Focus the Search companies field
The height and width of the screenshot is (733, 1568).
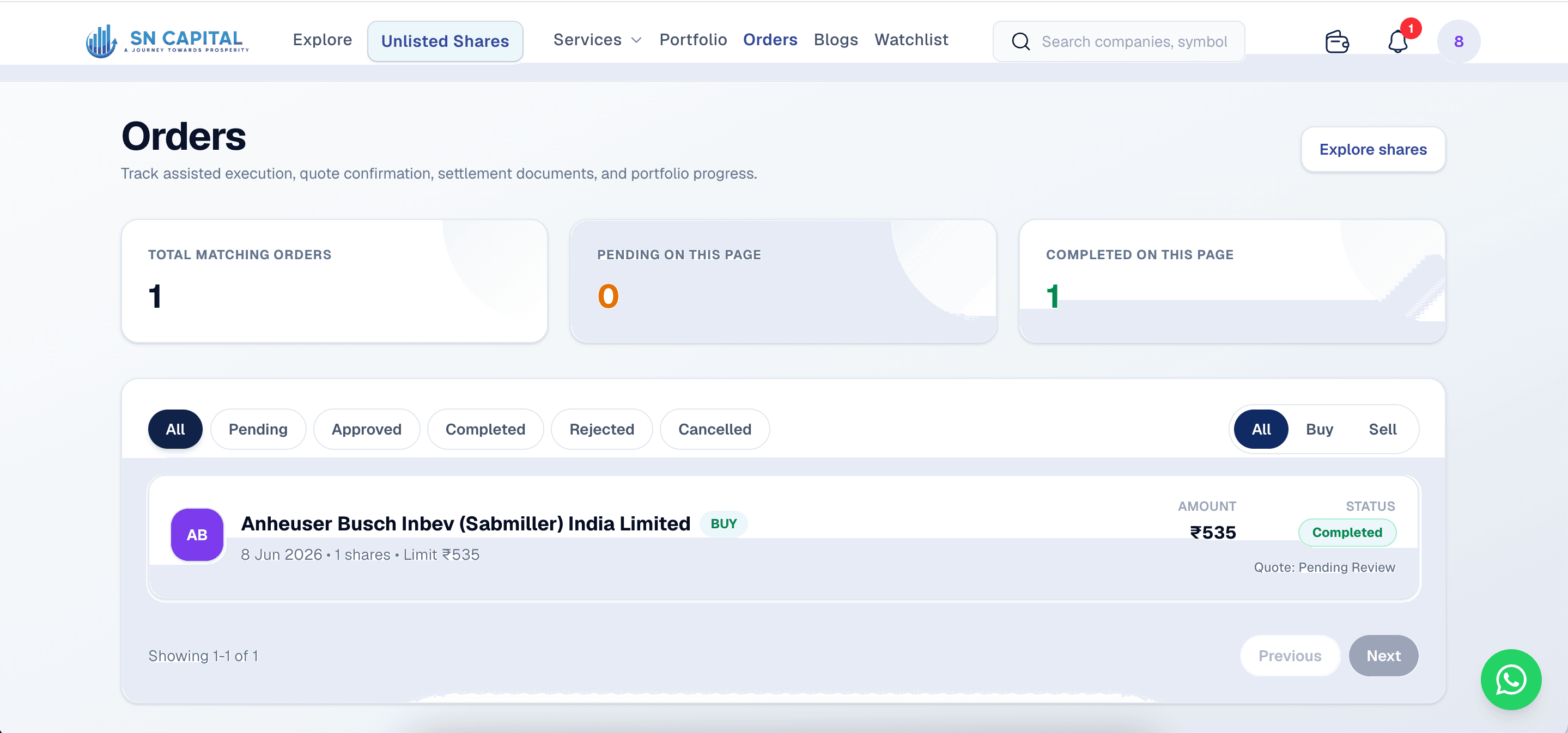1119,41
